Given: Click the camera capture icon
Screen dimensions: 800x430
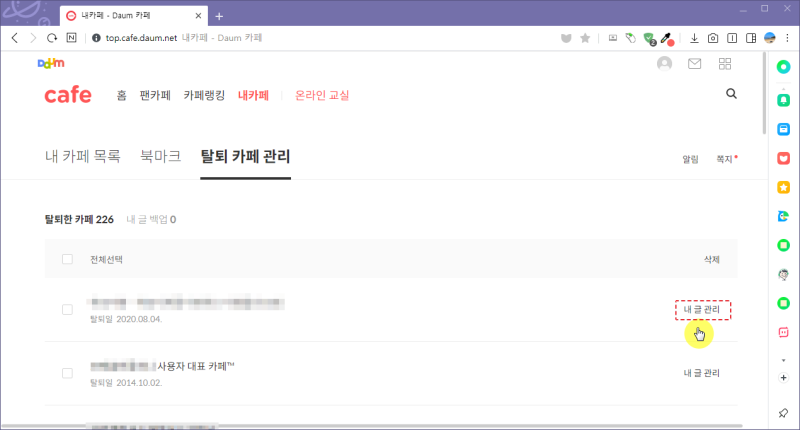Looking at the screenshot, I should [713, 38].
